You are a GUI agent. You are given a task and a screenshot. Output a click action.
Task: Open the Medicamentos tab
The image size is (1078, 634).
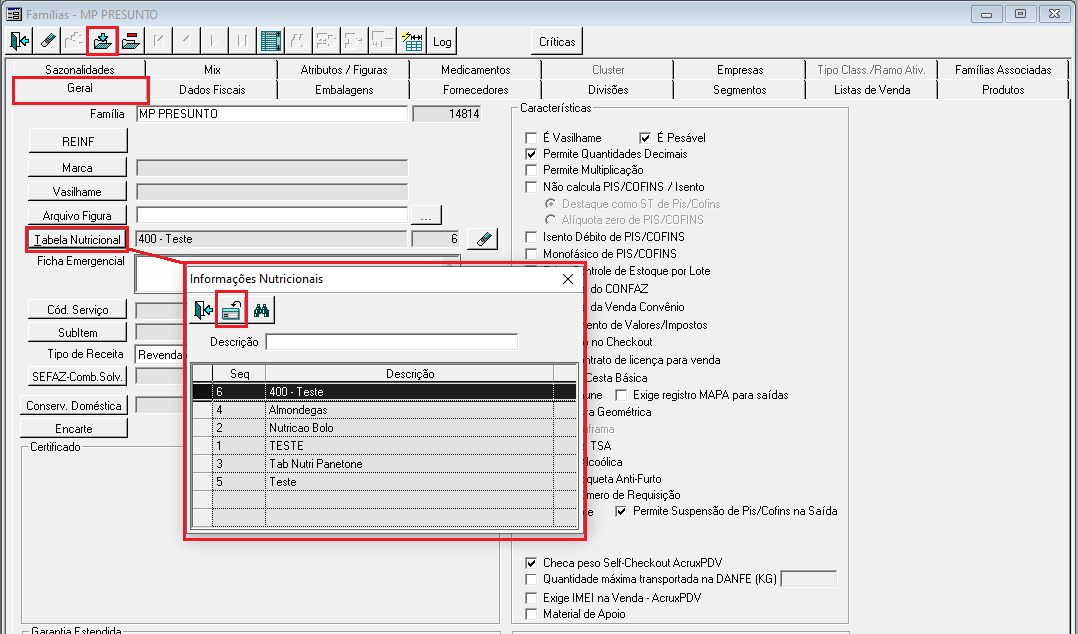[x=476, y=69]
